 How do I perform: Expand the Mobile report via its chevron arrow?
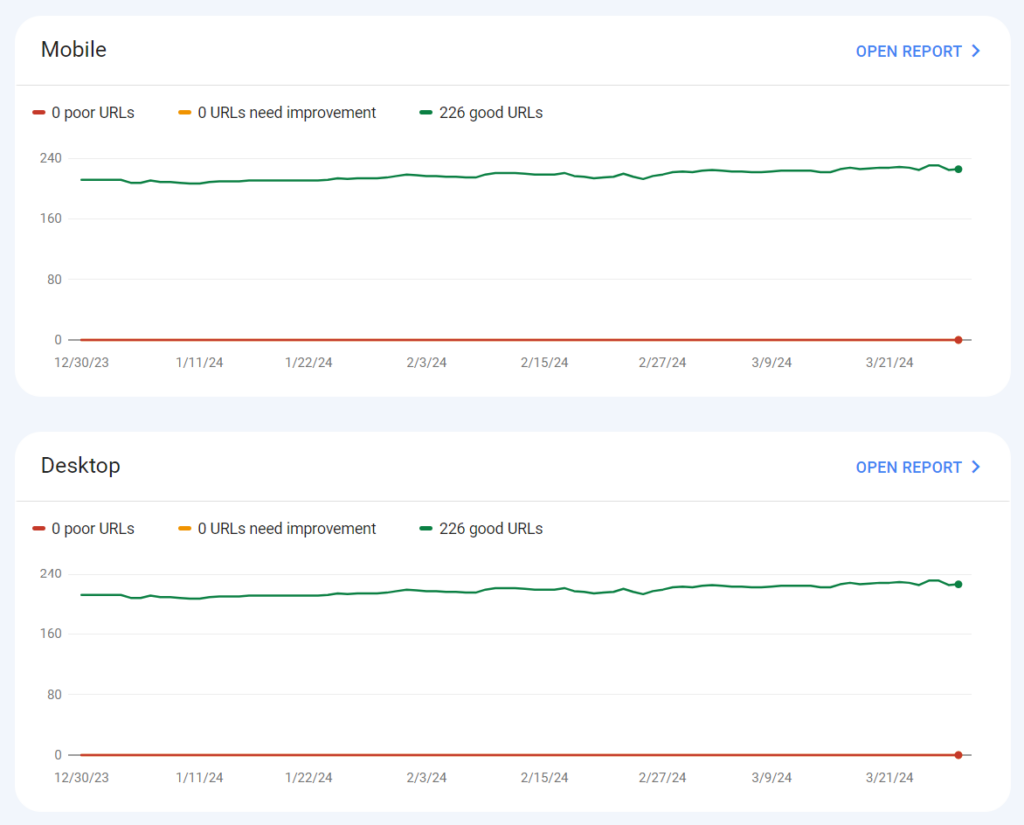974,51
